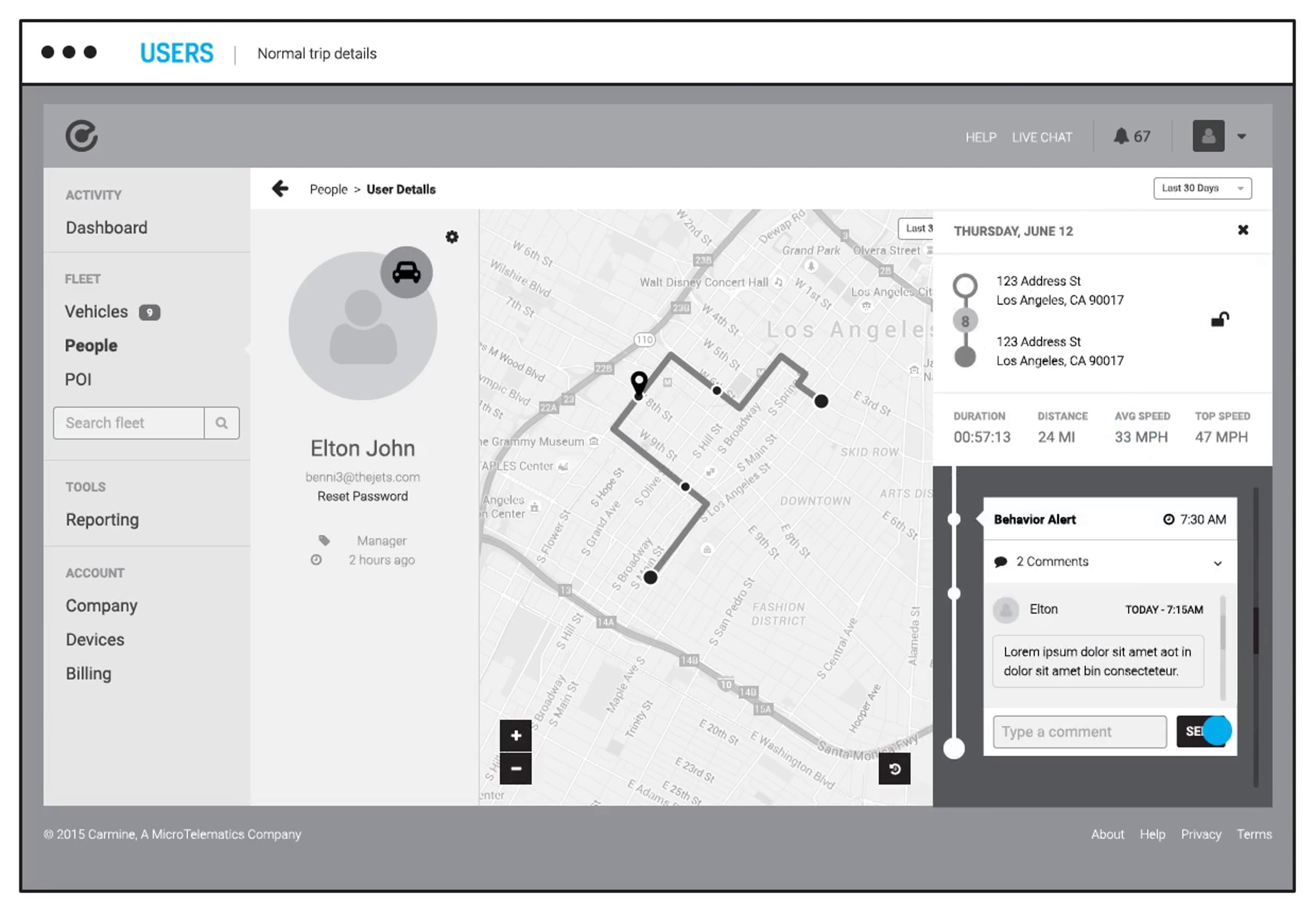Click the back arrow next to People
This screenshot has height=913, width=1316.
click(280, 189)
